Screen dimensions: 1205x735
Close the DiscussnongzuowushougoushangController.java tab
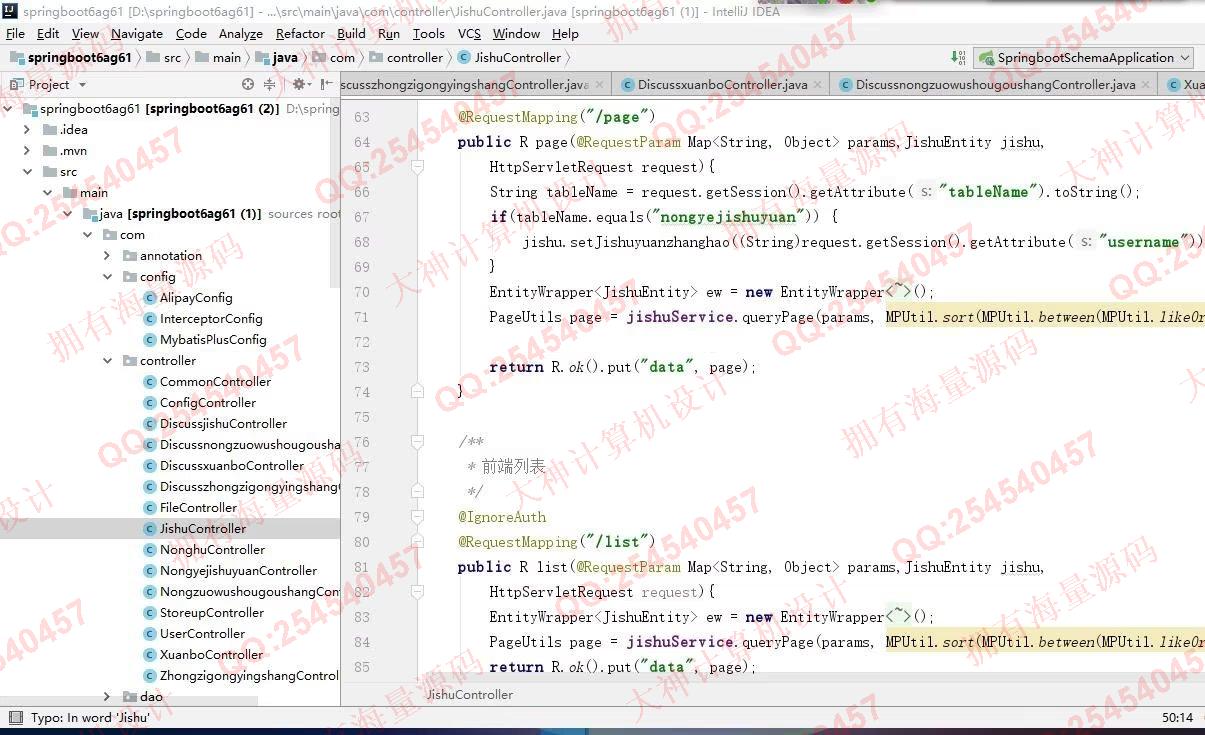[1145, 85]
